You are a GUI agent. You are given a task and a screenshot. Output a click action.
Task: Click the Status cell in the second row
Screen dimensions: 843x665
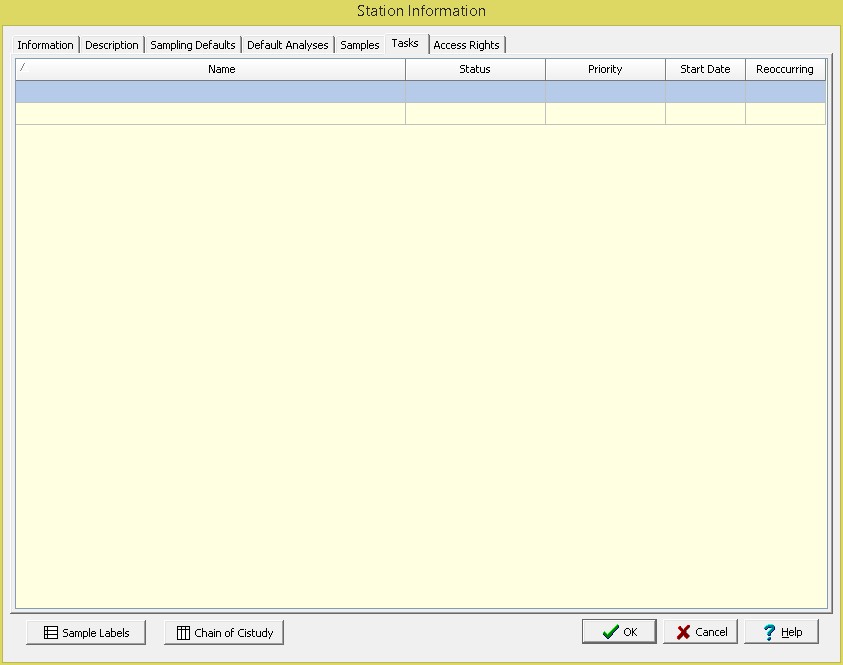tap(475, 114)
